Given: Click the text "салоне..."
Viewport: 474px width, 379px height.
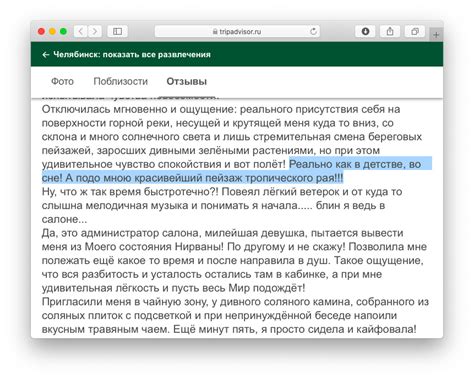Looking at the screenshot, I should pos(64,219).
